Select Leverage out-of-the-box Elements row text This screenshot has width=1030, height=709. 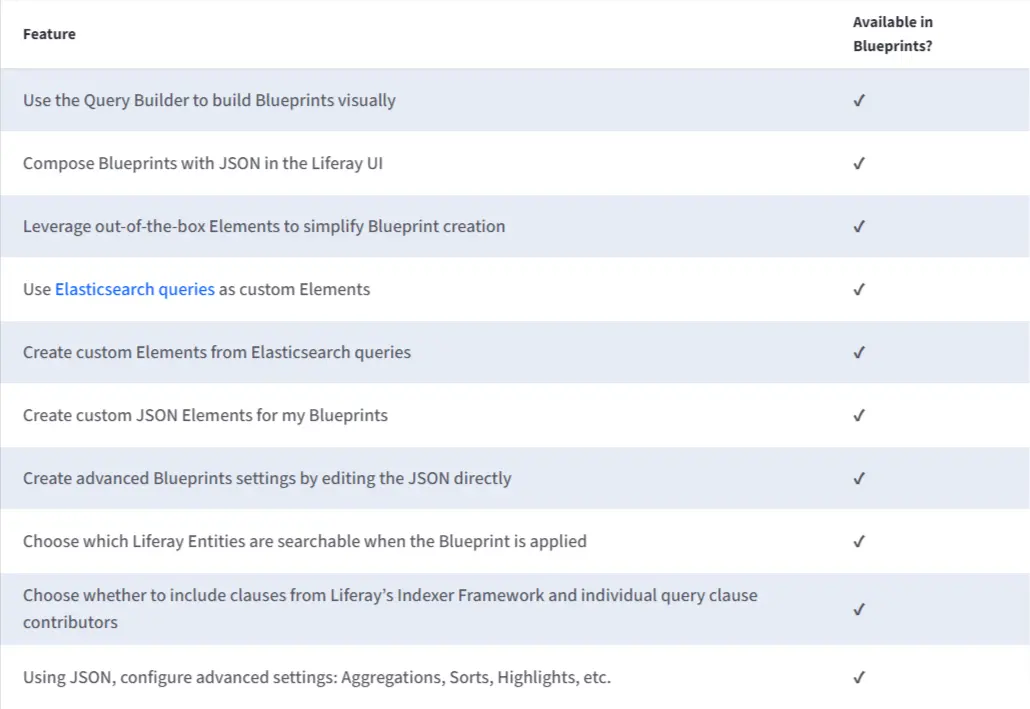click(x=264, y=227)
